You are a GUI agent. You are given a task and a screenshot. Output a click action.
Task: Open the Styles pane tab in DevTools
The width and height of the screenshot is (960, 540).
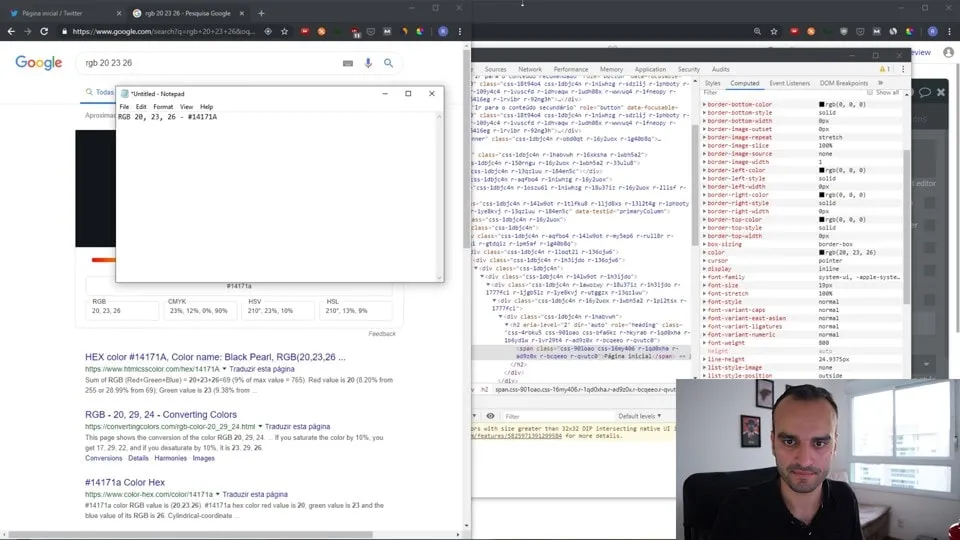coord(712,83)
